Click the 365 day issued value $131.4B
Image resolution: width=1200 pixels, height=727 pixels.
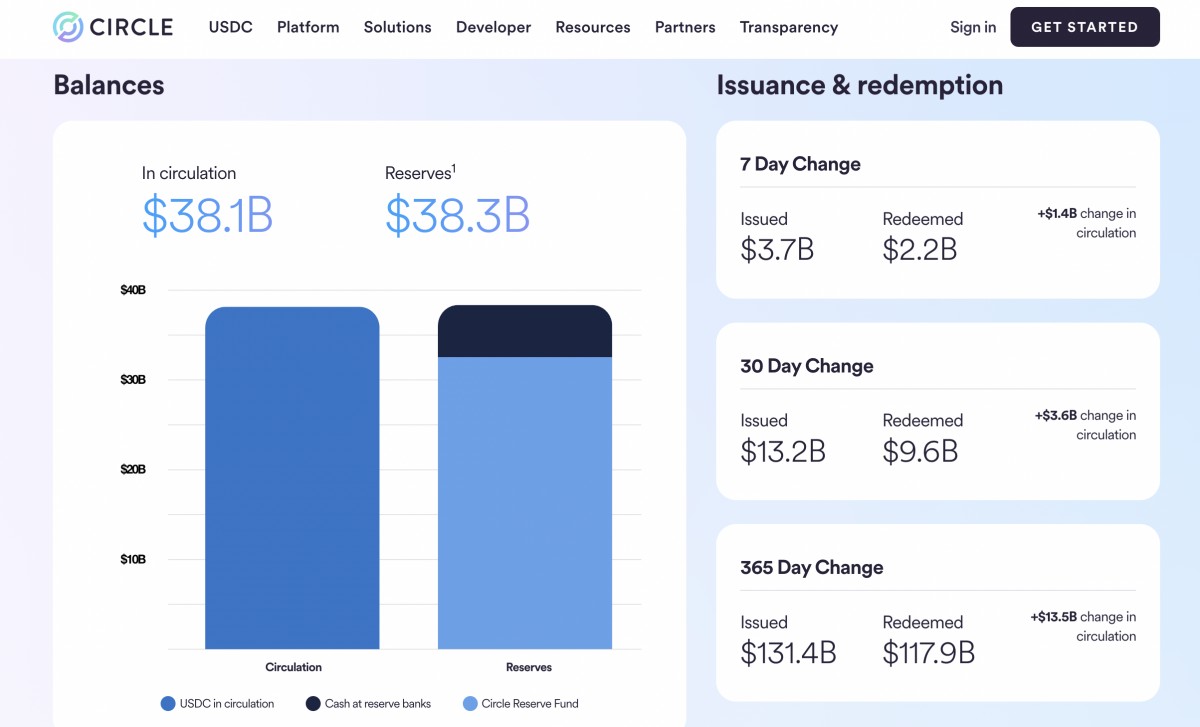click(788, 653)
